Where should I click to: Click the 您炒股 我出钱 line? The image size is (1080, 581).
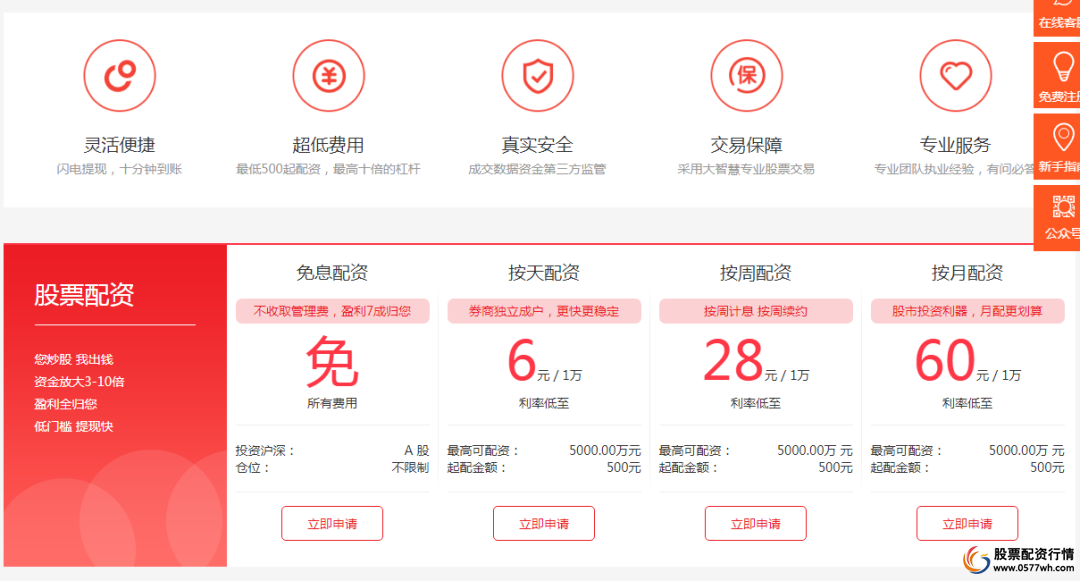pos(74,359)
